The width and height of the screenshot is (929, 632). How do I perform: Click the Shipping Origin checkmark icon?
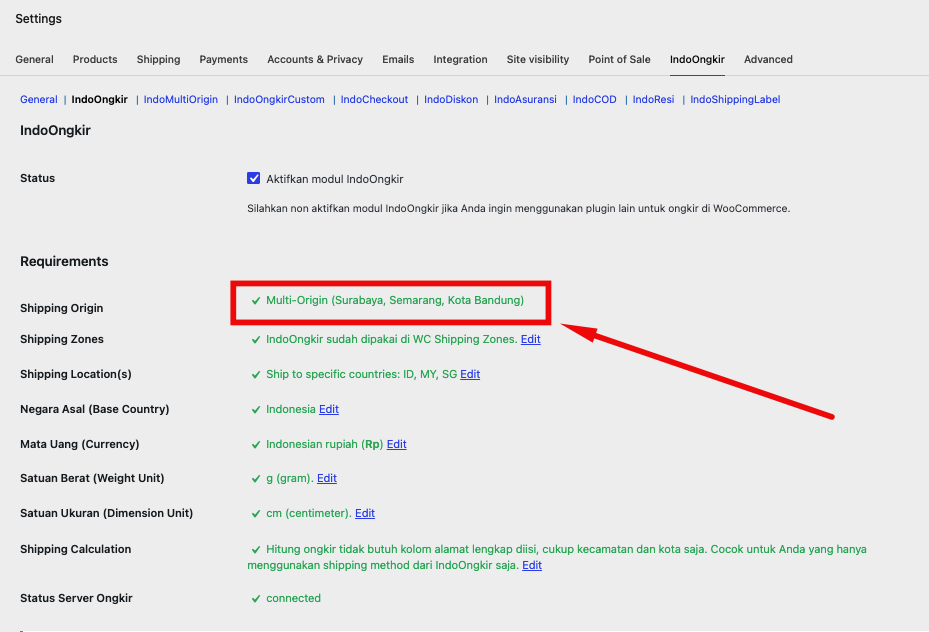pyautogui.click(x=256, y=301)
